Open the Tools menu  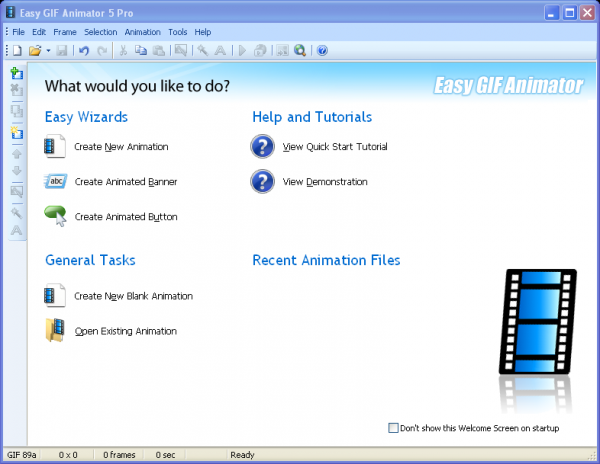pos(178,32)
